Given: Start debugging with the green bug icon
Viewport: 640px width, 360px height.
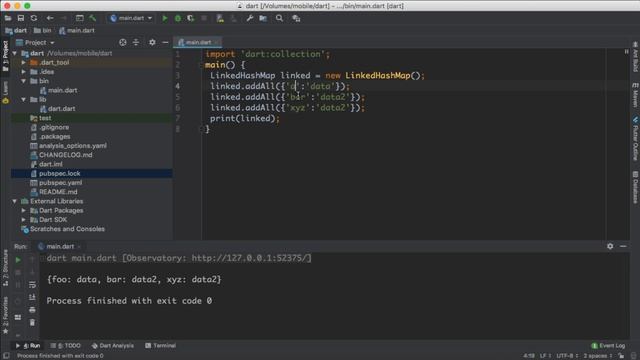Looking at the screenshot, I should pyautogui.click(x=178, y=18).
